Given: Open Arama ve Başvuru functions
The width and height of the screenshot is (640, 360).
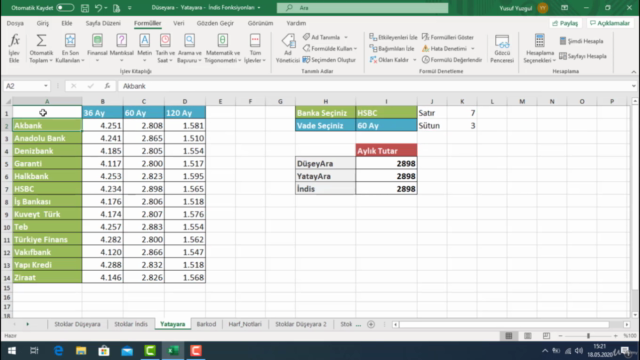Looking at the screenshot, I should 189,48.
